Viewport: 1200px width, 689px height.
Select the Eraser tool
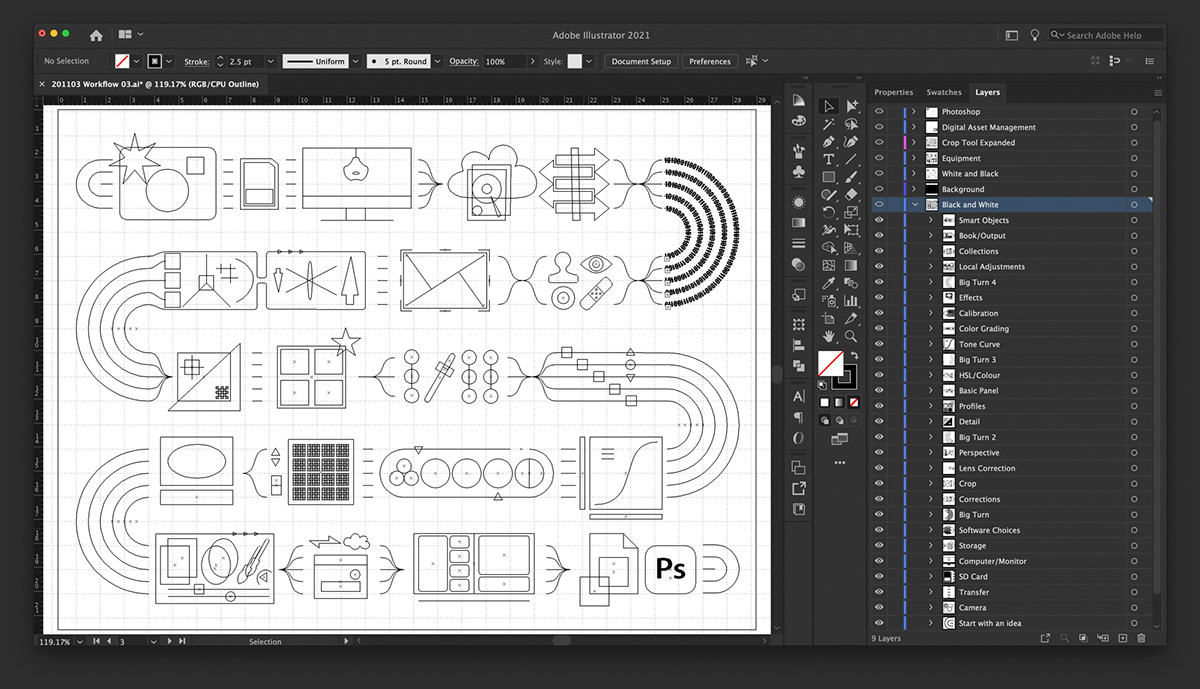pos(851,195)
